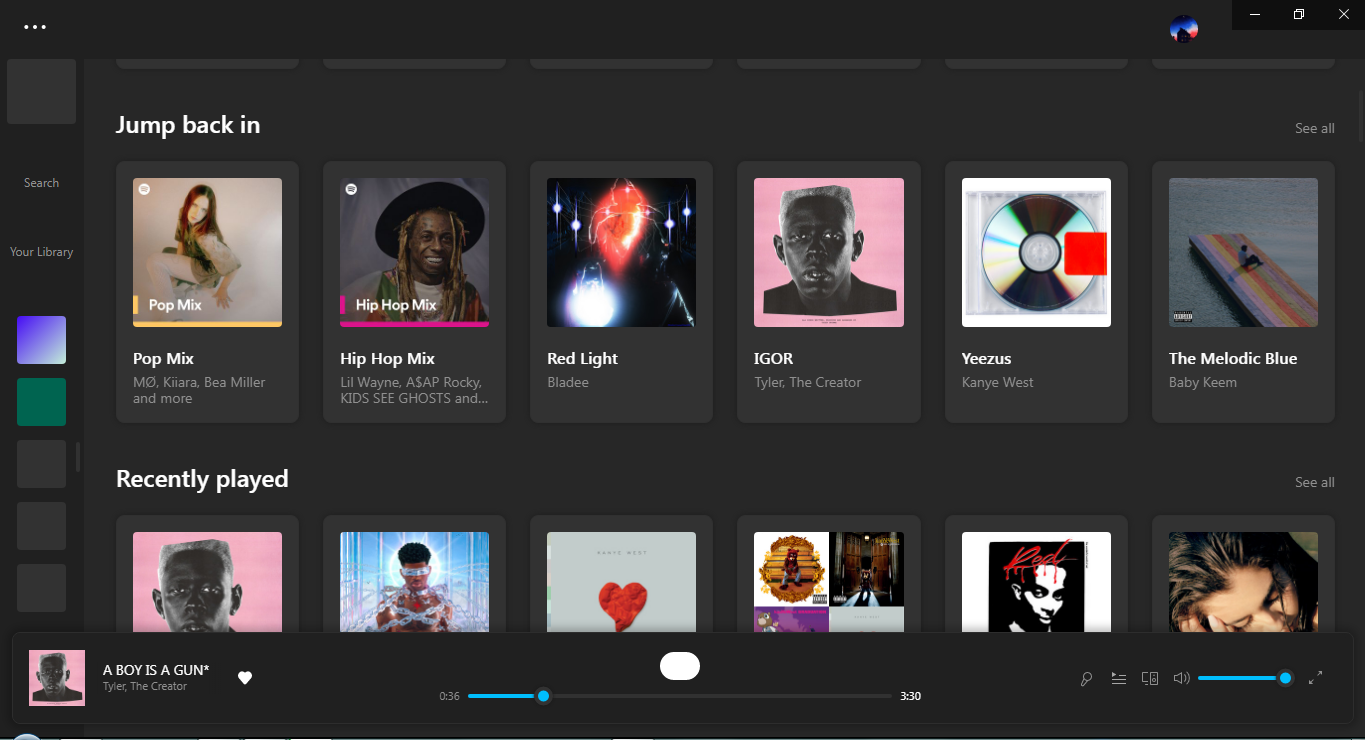Click the current song's album art

pyautogui.click(x=56, y=677)
